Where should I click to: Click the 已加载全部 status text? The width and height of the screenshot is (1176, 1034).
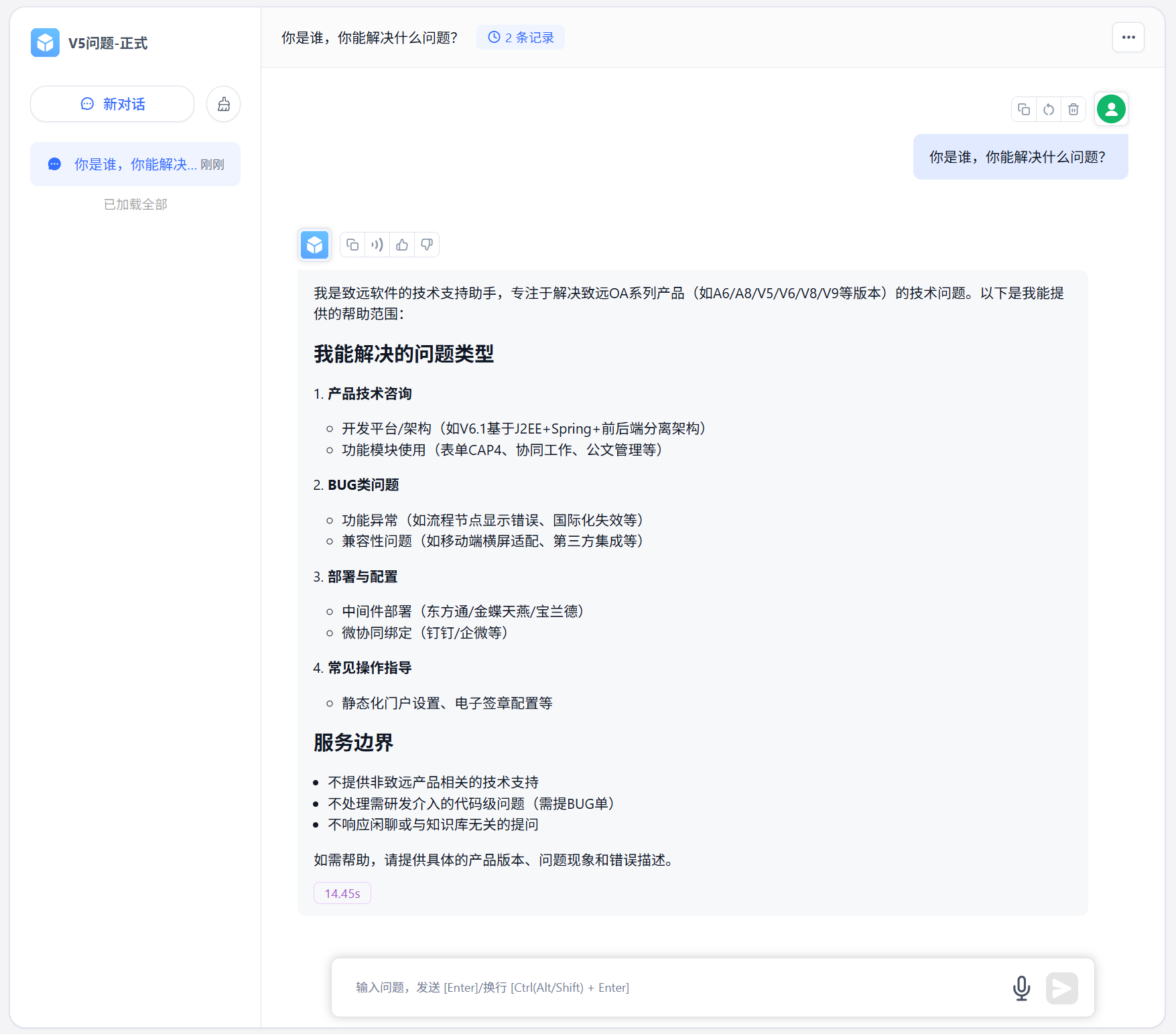[x=135, y=204]
